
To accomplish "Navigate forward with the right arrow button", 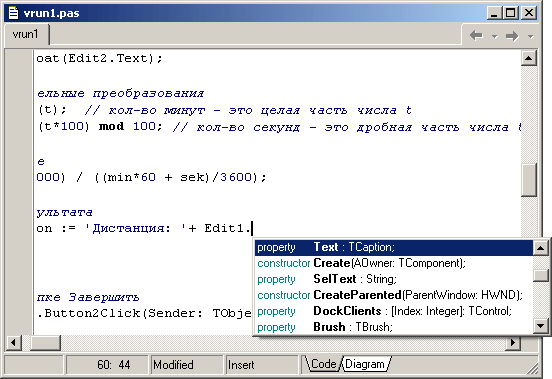I will (512, 36).
